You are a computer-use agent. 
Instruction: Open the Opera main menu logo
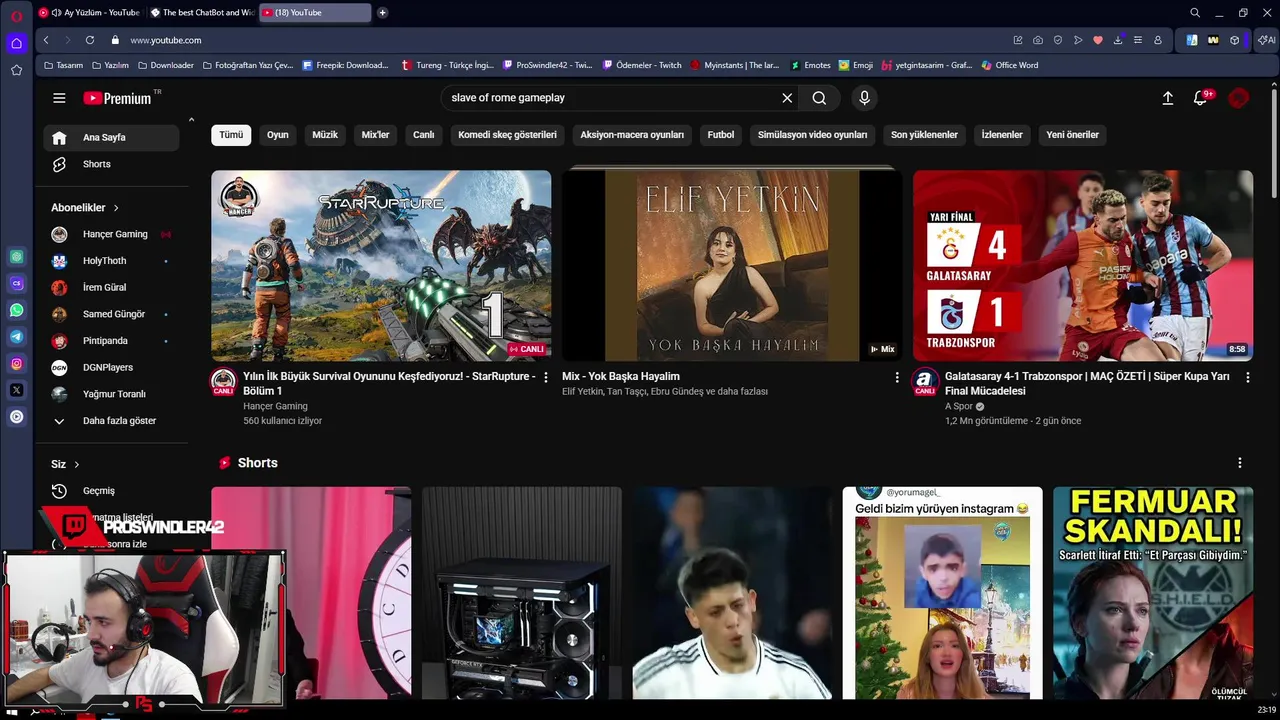(x=16, y=15)
